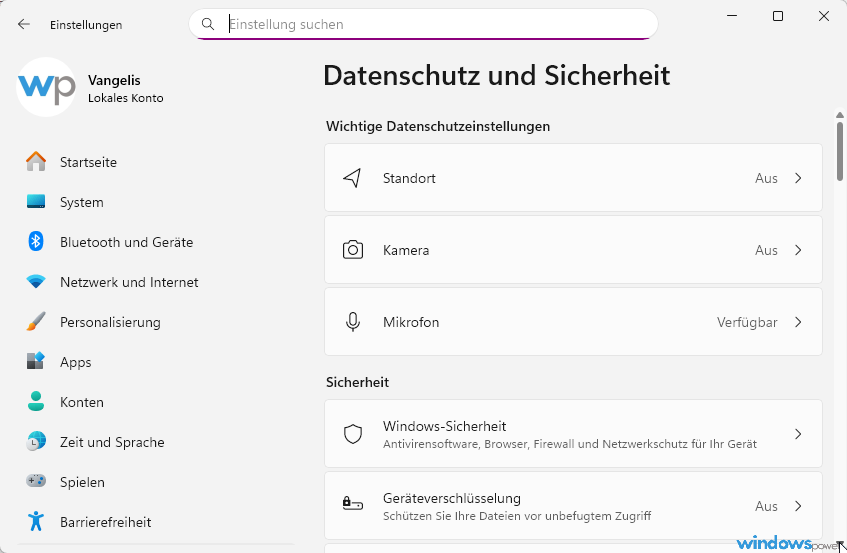Image resolution: width=847 pixels, height=553 pixels.
Task: Close the Einstellungen window
Action: coord(824,16)
